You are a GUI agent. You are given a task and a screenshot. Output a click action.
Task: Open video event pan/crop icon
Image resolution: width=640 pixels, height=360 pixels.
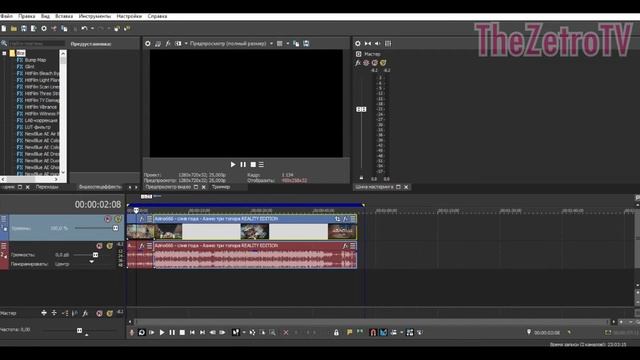338,219
